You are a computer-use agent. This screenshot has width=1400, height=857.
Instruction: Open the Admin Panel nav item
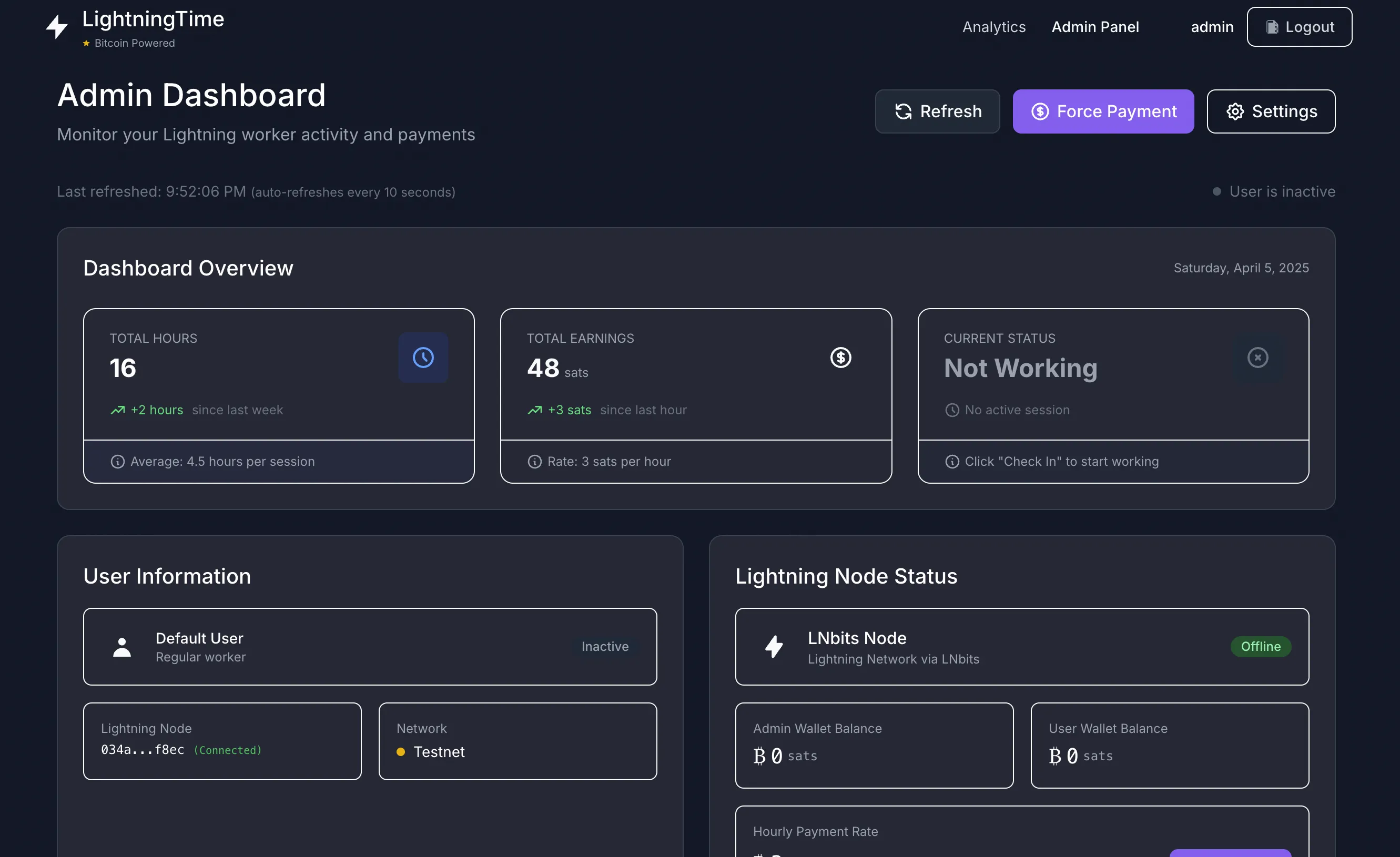tap(1095, 27)
